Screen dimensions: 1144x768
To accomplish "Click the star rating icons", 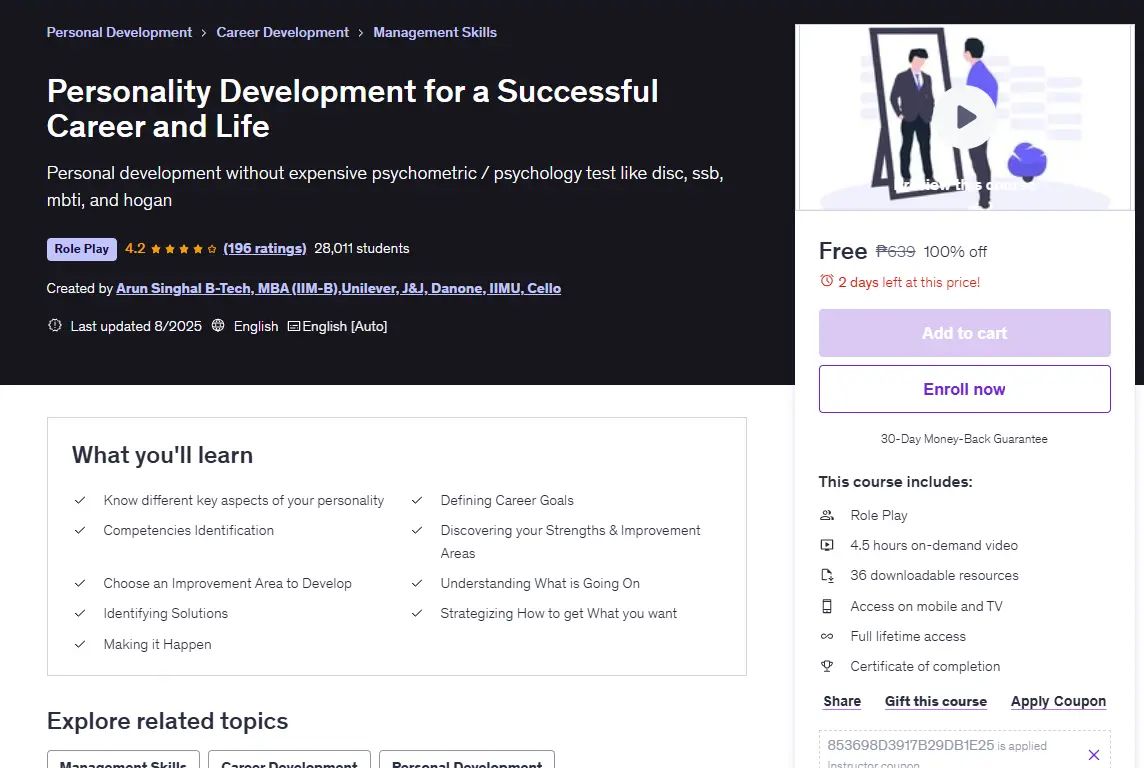I will click(184, 249).
